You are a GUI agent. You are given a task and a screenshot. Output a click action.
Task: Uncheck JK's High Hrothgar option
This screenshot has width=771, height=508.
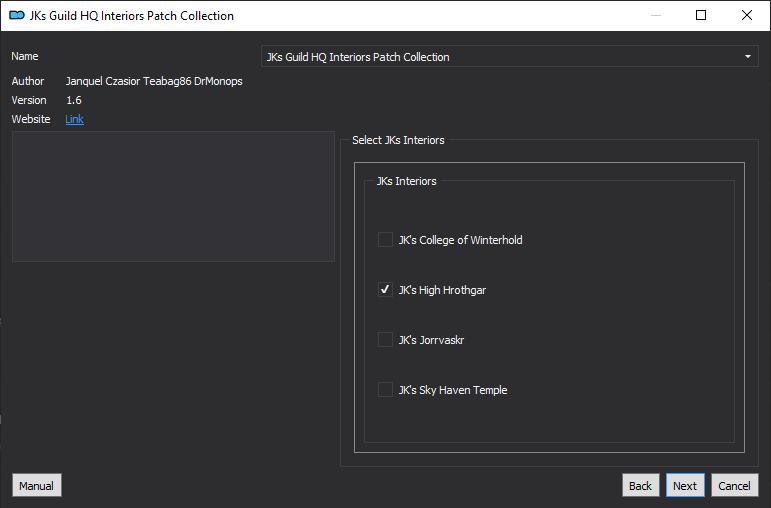[385, 290]
